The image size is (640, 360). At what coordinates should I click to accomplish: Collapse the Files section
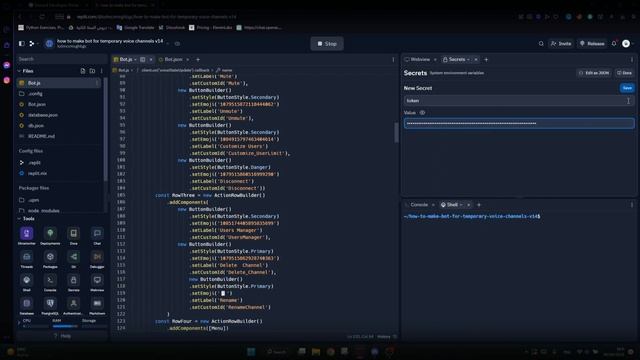click(x=19, y=71)
